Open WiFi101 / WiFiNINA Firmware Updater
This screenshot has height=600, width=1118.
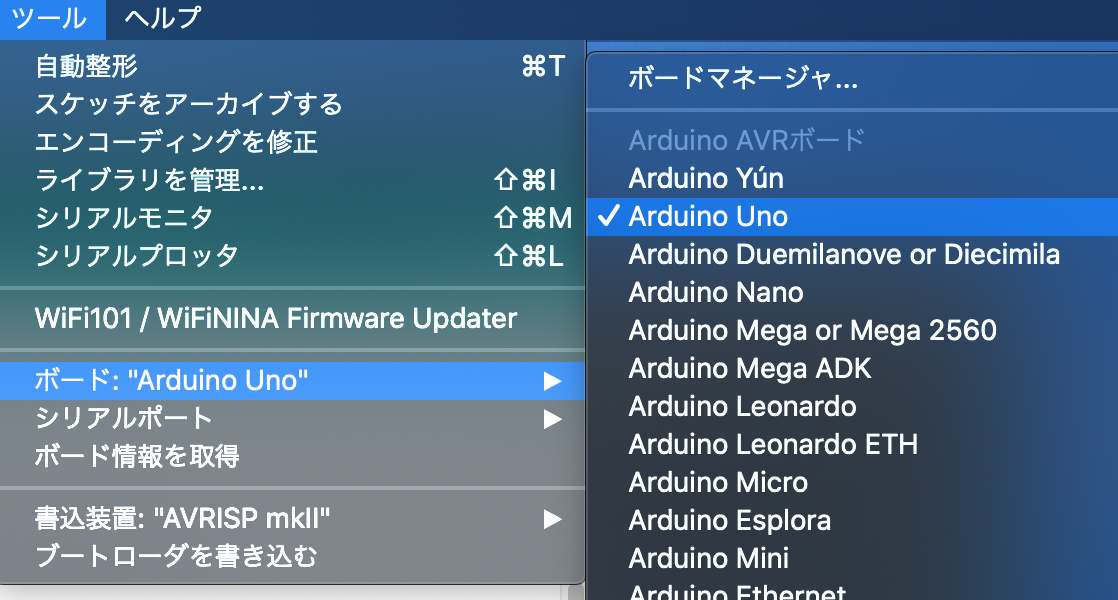276,319
